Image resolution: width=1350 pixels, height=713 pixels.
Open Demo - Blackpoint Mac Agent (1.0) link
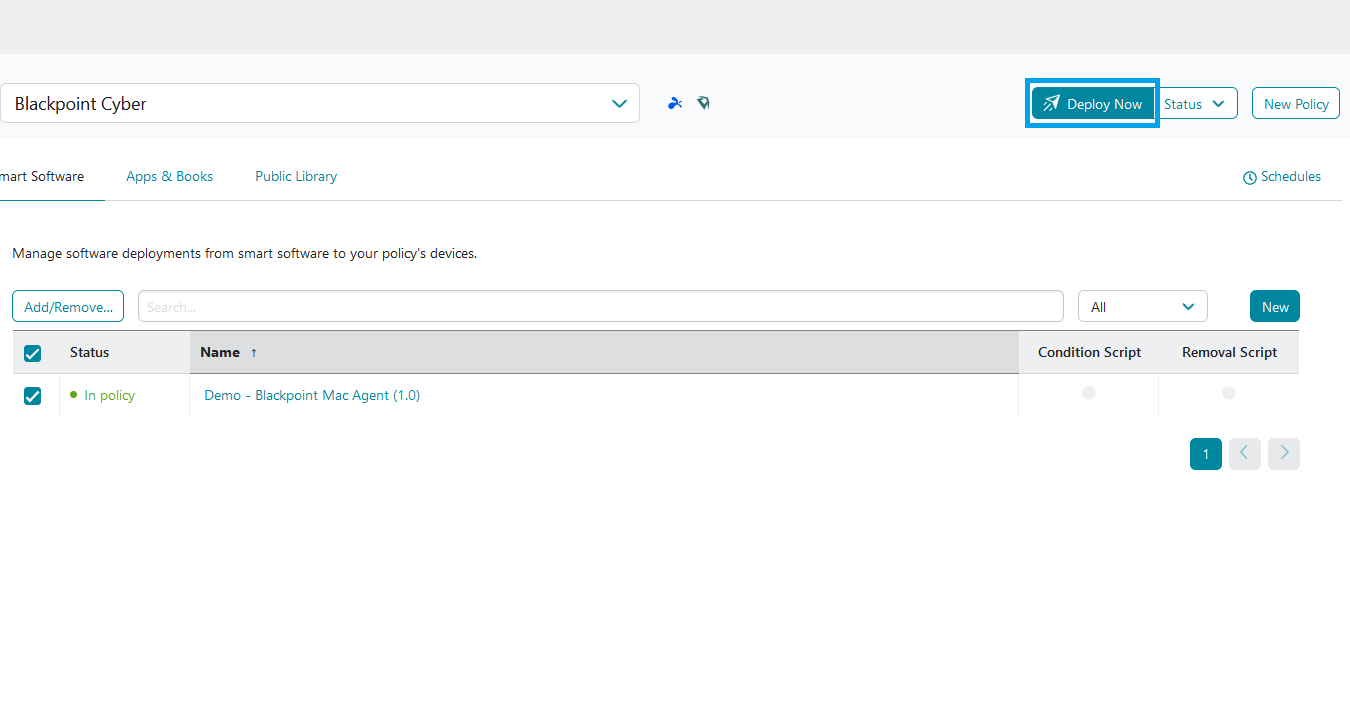[x=312, y=395]
